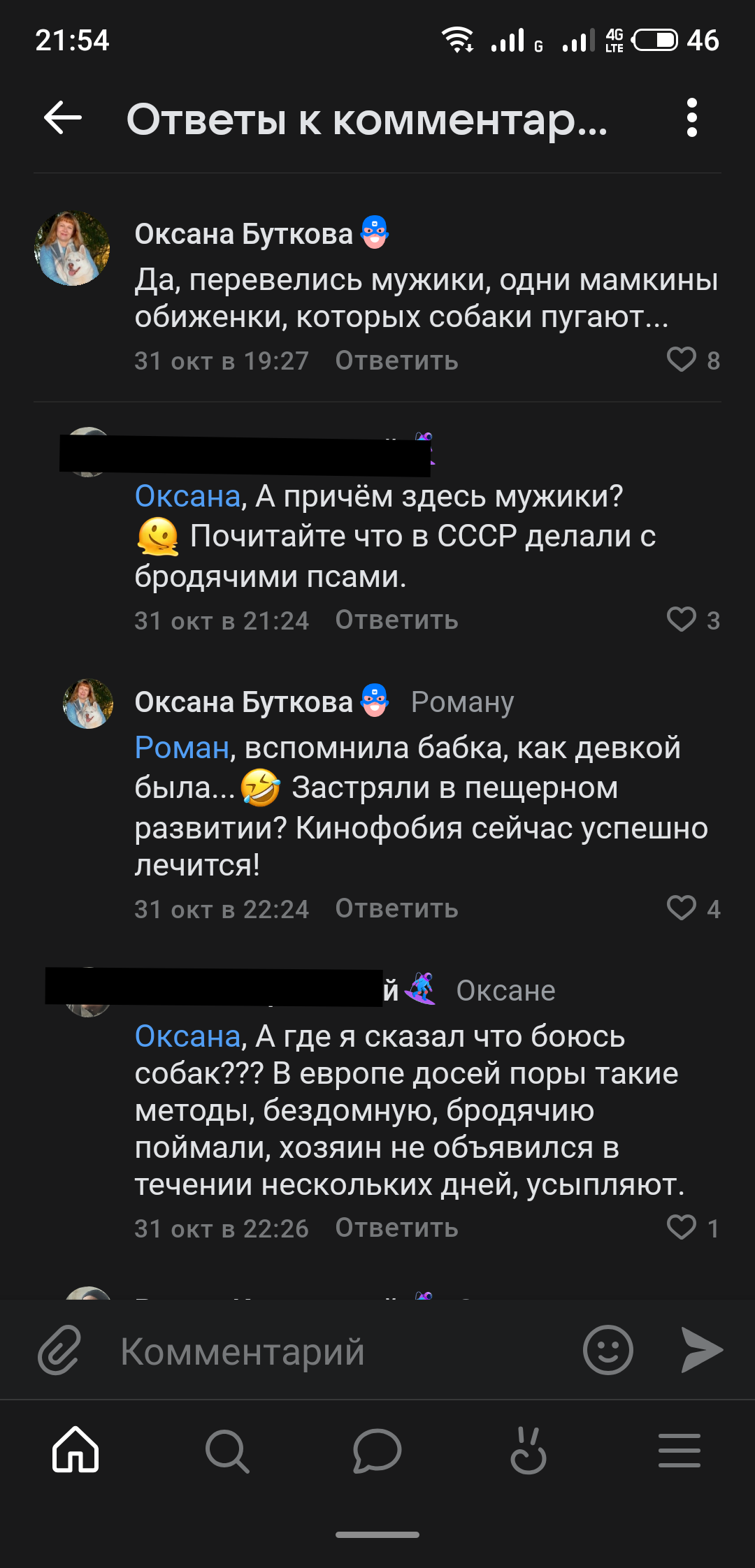Open the hamburger menu tab
Screen dimensions: 755x1568
[x=679, y=1451]
